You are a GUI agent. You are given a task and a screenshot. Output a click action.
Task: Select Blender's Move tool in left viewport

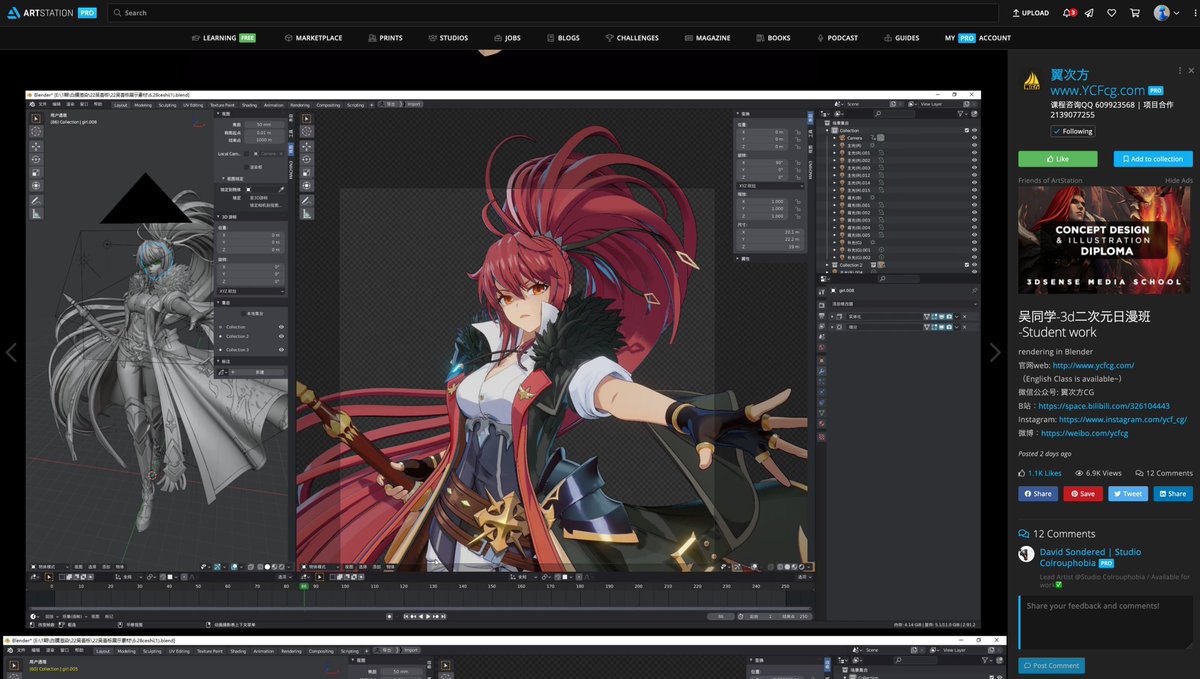click(x=36, y=146)
